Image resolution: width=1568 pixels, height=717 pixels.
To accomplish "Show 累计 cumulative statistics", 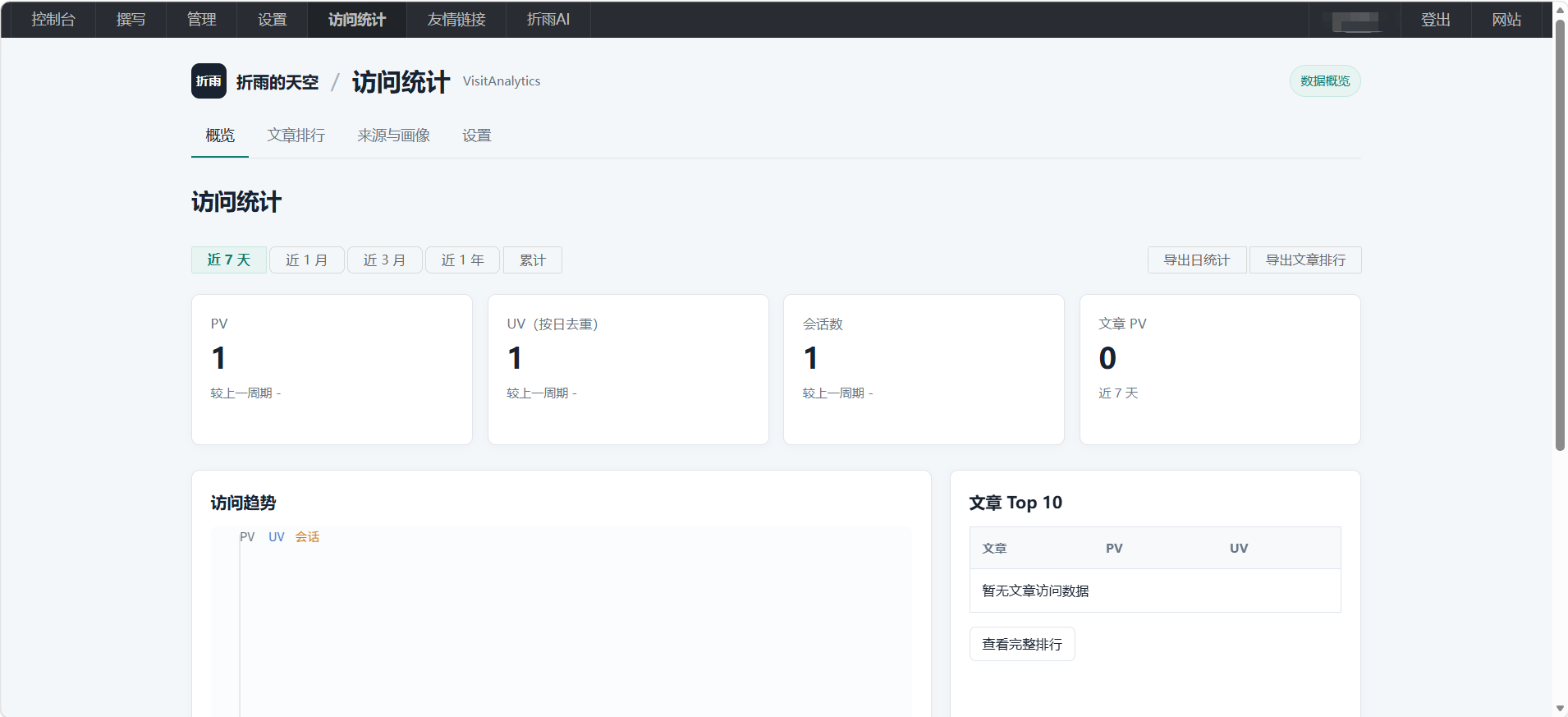I will pos(533,260).
